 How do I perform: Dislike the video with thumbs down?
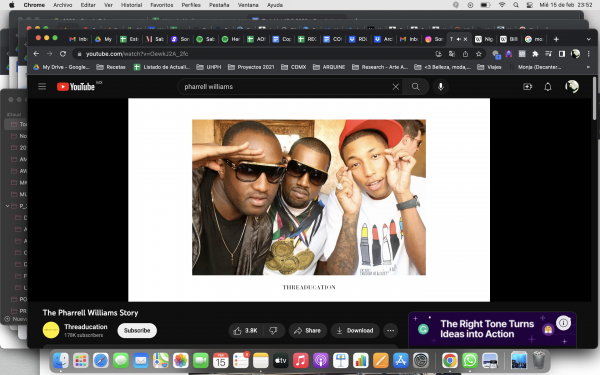273,331
